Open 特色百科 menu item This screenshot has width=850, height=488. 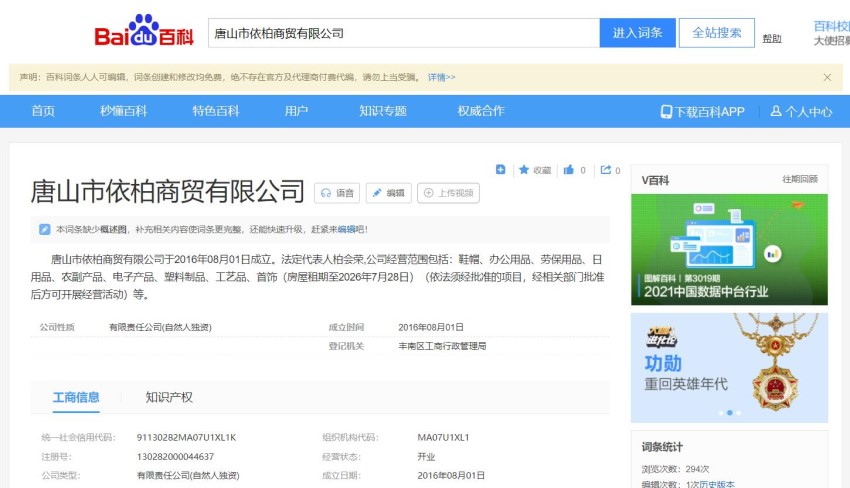point(216,111)
